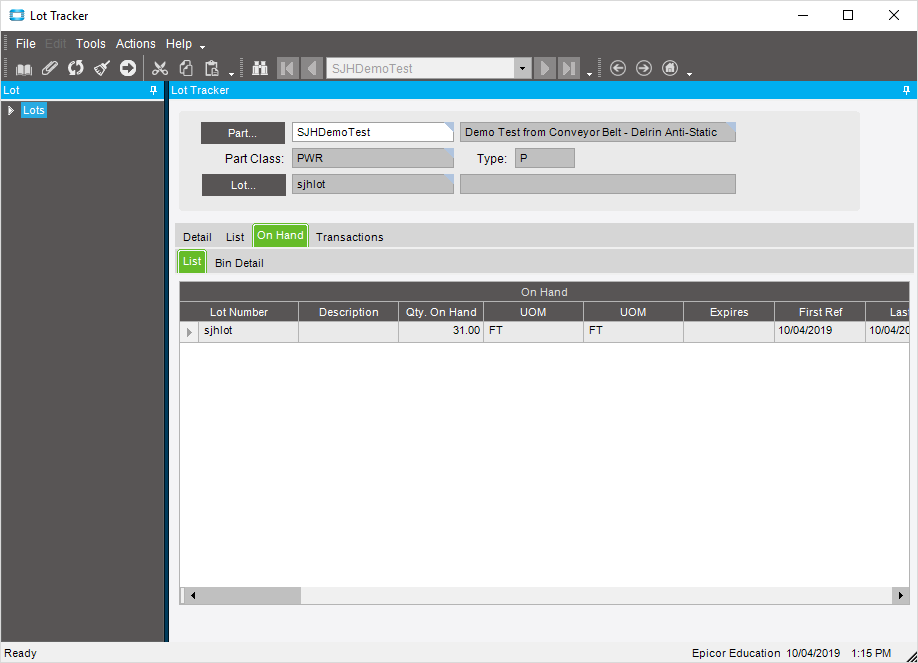This screenshot has height=663, width=918.
Task: Switch to the upper List tab
Action: click(x=235, y=237)
